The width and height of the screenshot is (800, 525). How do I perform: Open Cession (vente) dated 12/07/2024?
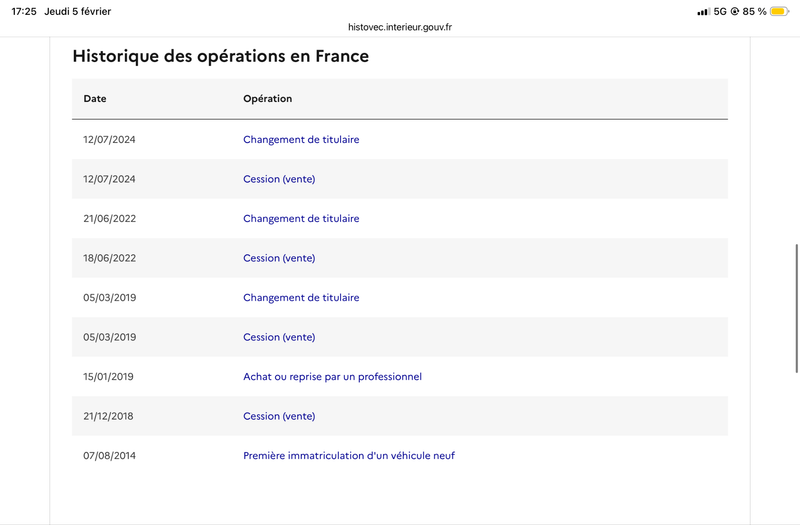click(279, 179)
